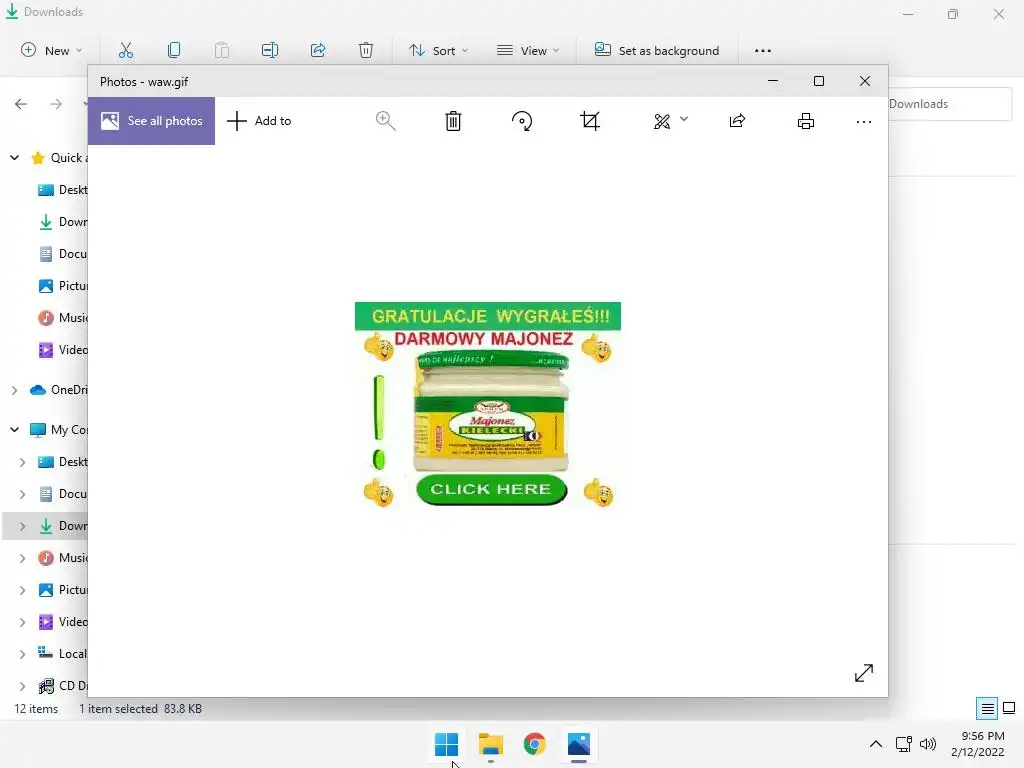Click the displayed mayonnaise GIF image

coord(488,405)
